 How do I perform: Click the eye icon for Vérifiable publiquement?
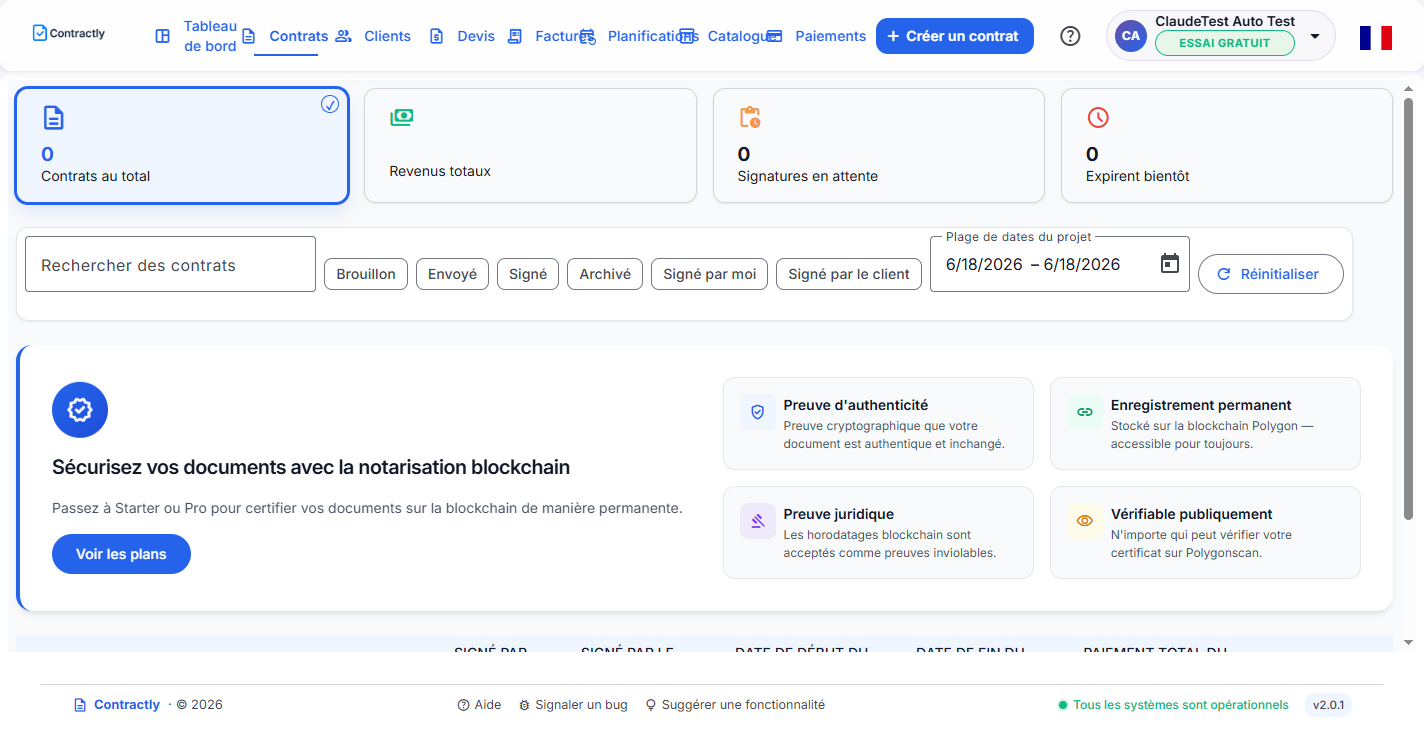[1085, 521]
